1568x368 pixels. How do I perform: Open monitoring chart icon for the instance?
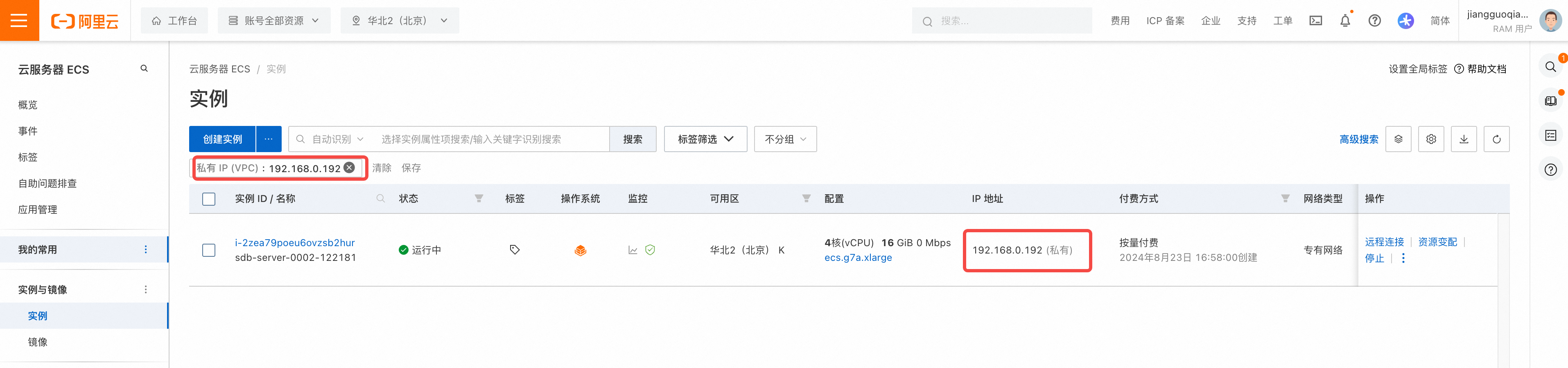(x=633, y=250)
